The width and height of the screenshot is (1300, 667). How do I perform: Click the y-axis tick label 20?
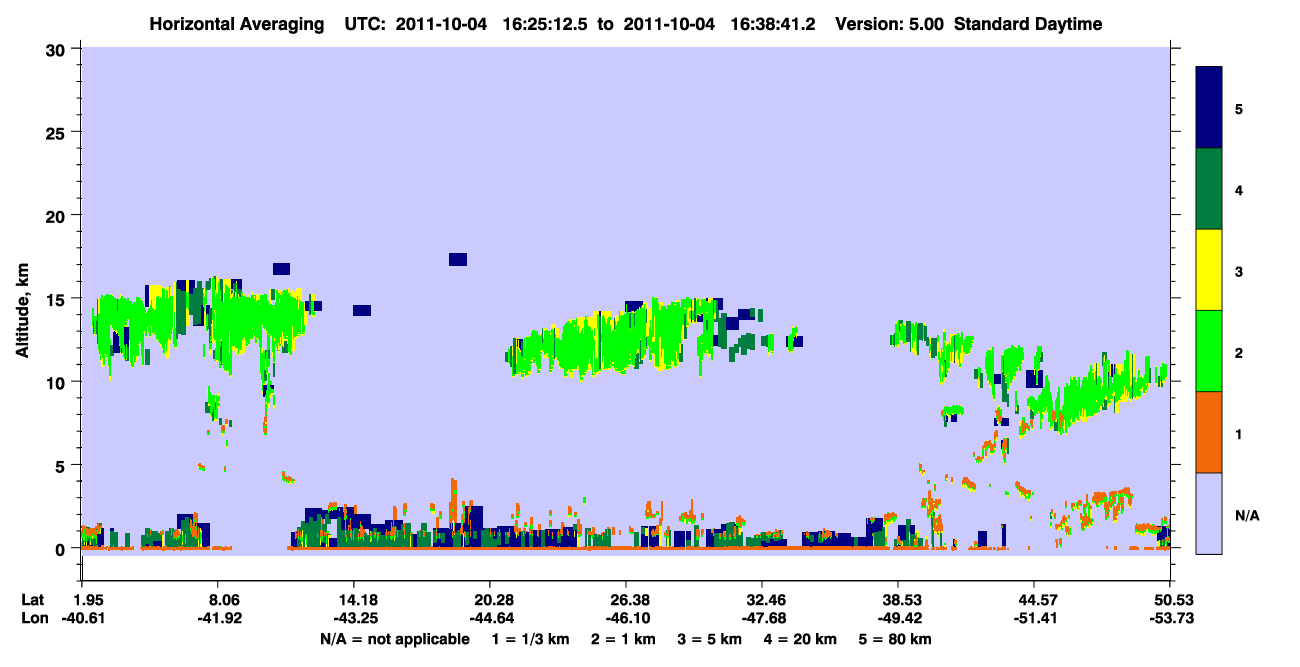coord(57,215)
